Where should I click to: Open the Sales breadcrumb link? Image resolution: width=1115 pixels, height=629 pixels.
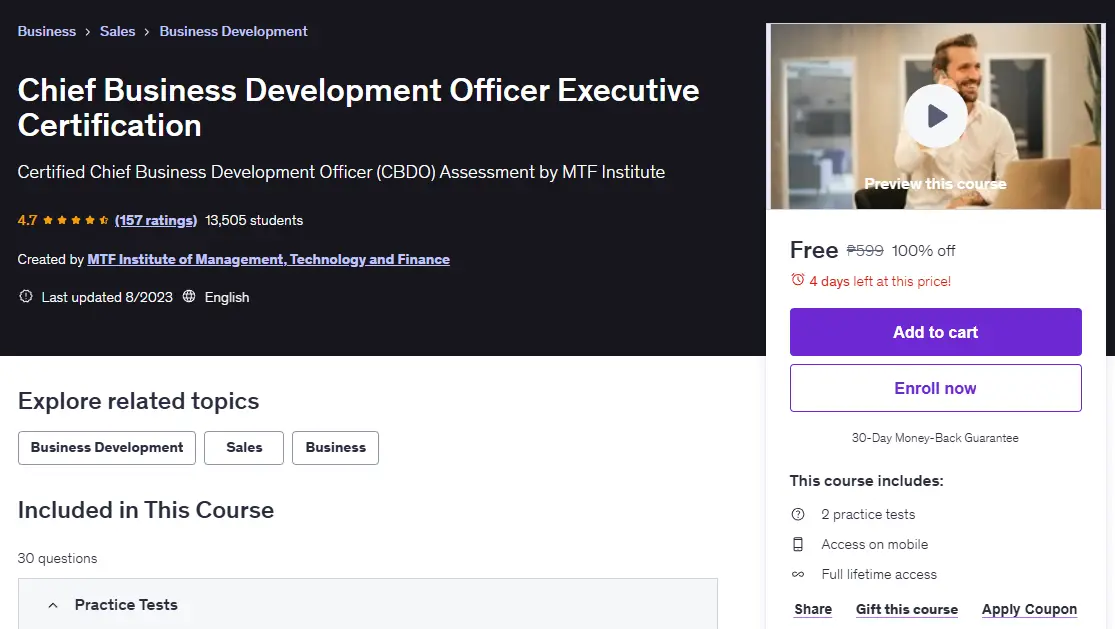[117, 31]
